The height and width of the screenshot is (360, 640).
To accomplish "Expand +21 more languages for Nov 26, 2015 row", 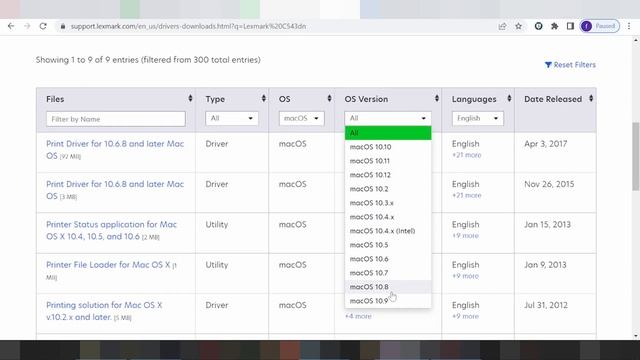I will 467,196.
